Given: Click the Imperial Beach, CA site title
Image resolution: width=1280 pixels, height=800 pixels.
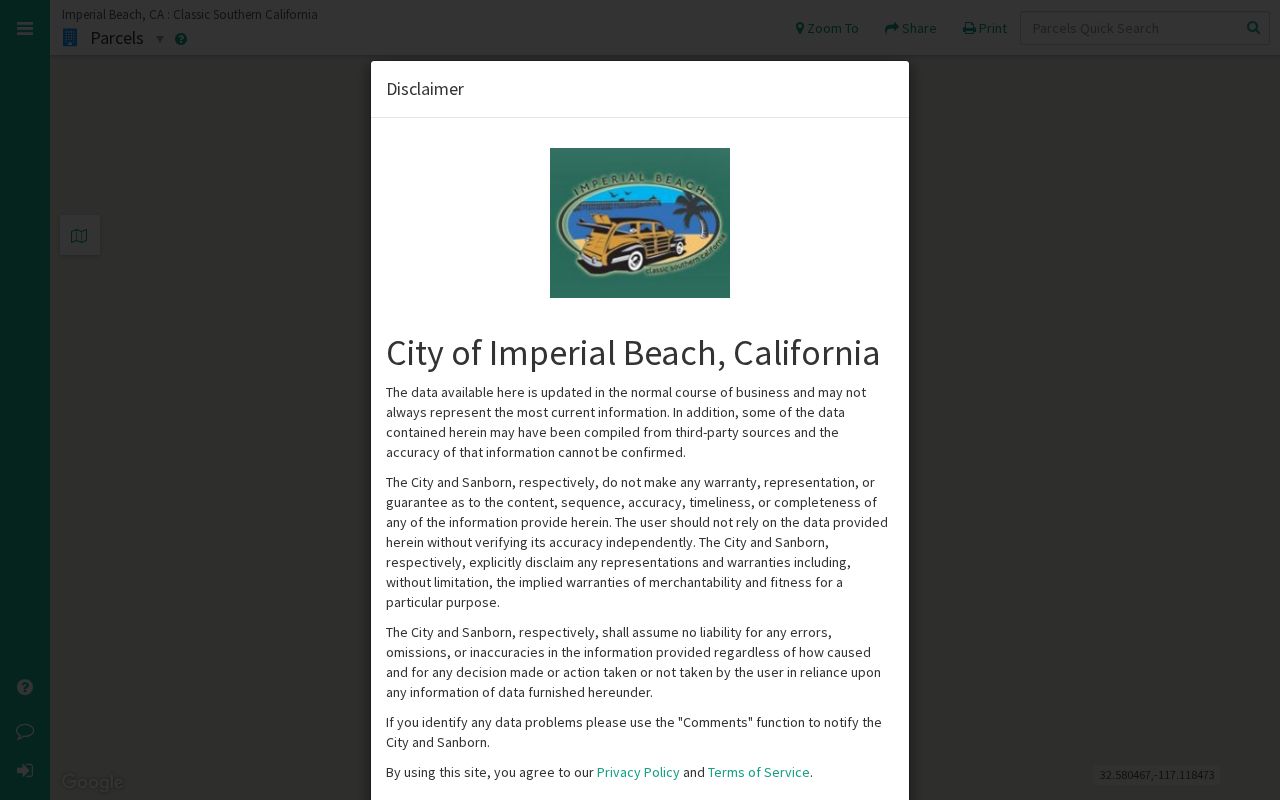Looking at the screenshot, I should click(x=190, y=14).
